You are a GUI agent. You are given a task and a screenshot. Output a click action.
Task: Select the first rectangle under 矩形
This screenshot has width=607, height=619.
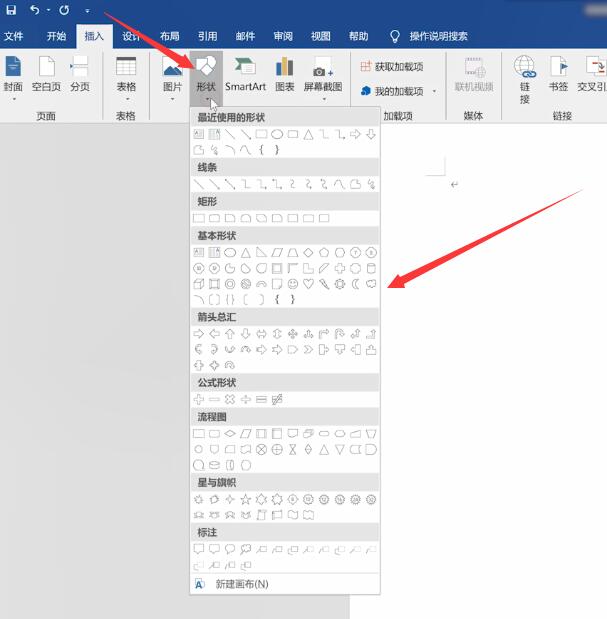[199, 218]
